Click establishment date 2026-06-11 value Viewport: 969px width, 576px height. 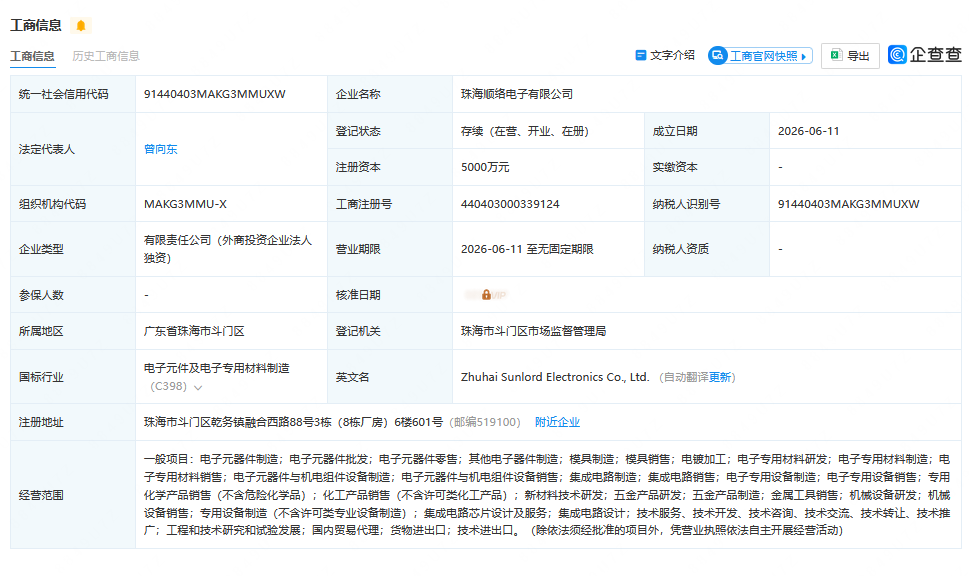(x=808, y=131)
